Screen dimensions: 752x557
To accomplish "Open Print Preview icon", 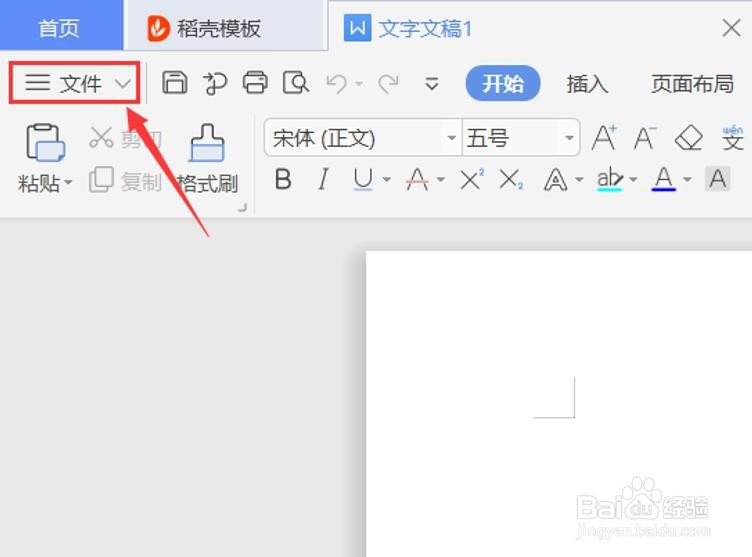I will click(x=296, y=83).
